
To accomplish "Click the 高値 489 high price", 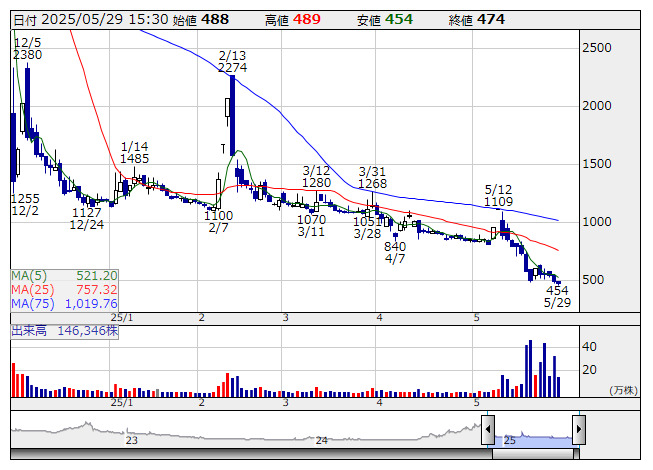I will click(293, 20).
